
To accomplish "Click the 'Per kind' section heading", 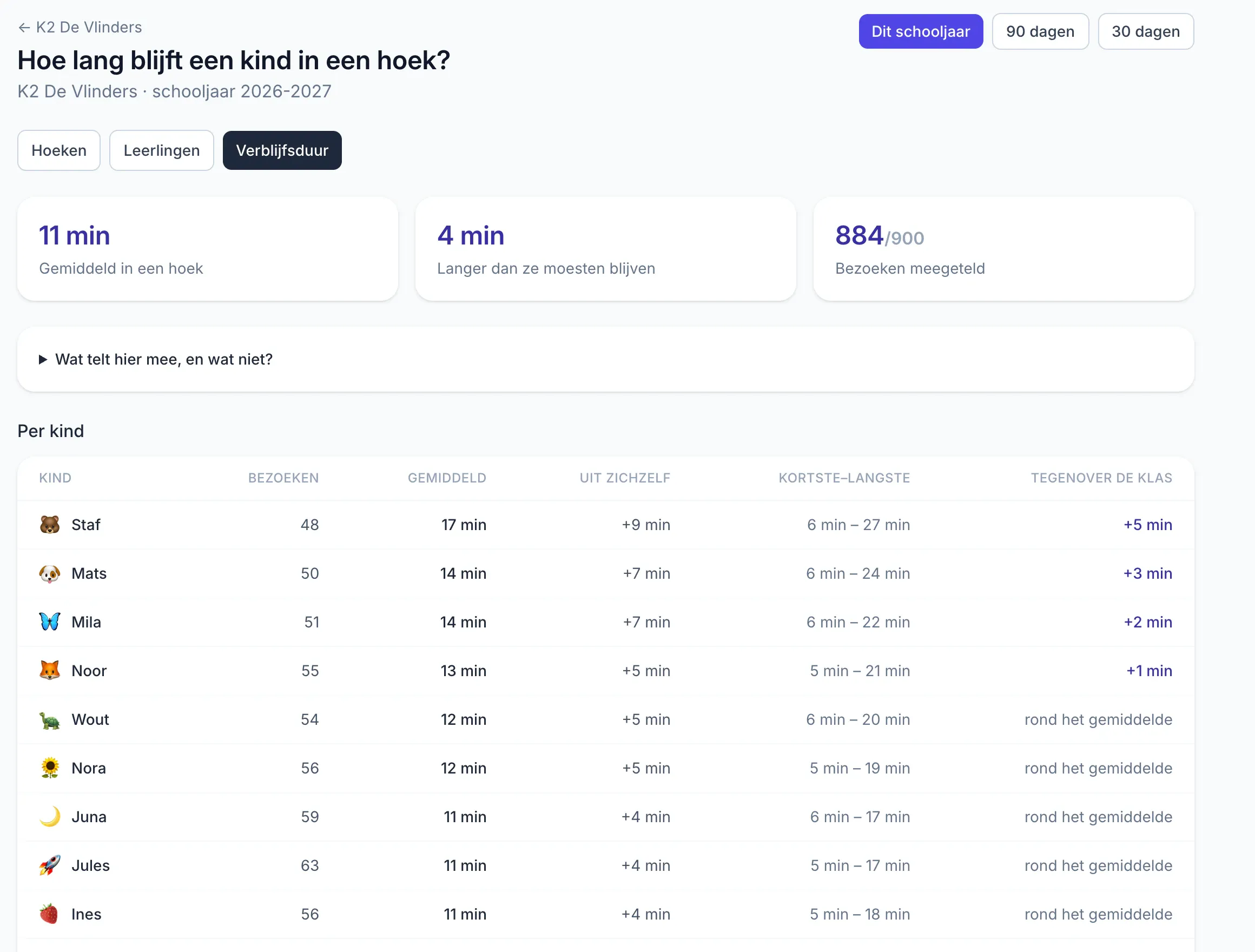I will click(50, 431).
